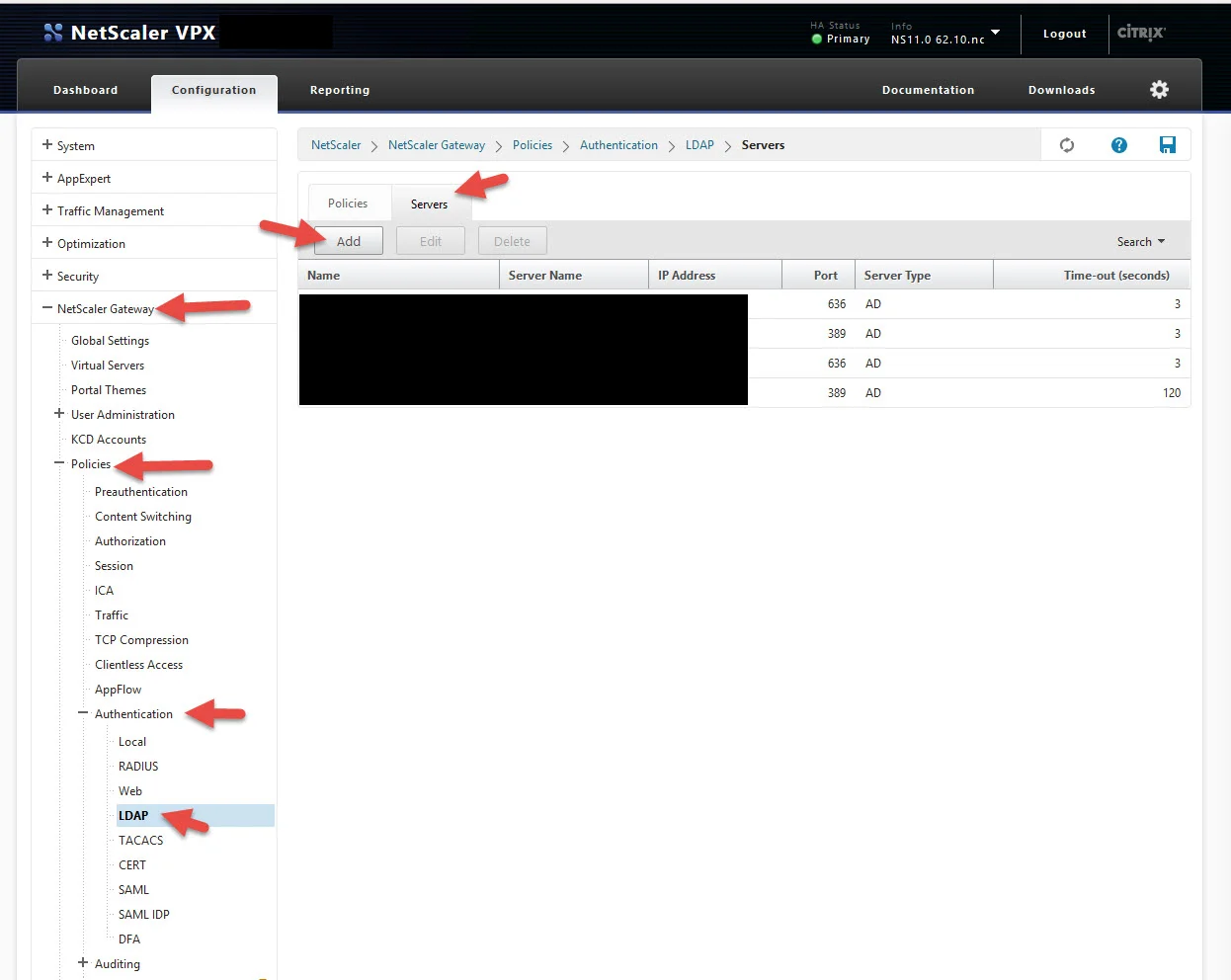Screen dimensions: 1231x980
Task: Expand the Auditing node
Action: (x=83, y=963)
